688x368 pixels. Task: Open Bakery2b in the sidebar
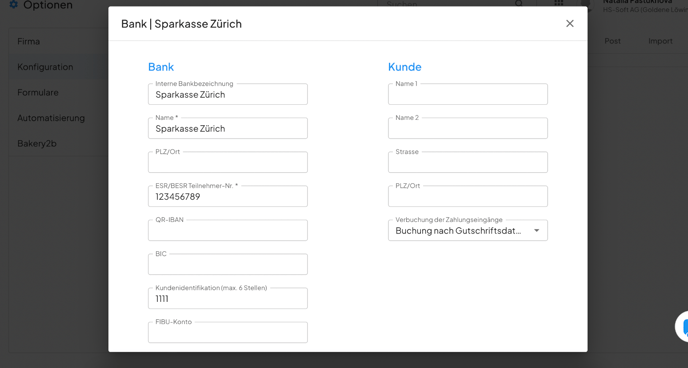[58, 143]
